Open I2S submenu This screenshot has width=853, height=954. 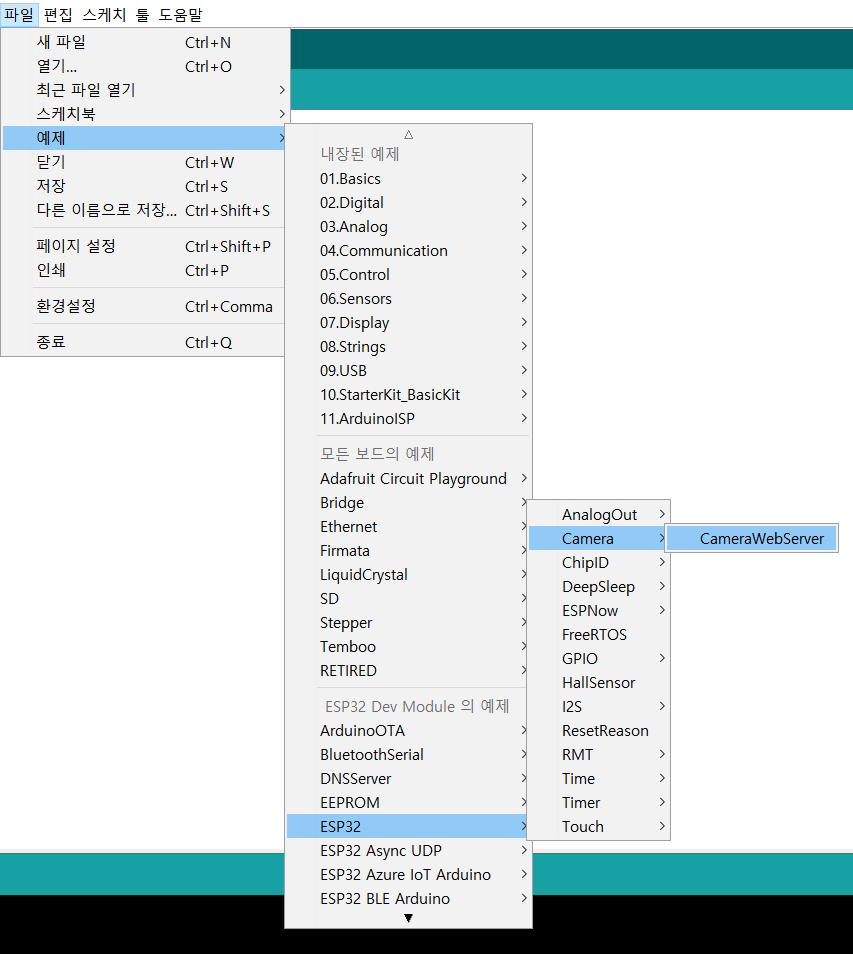tap(599, 706)
